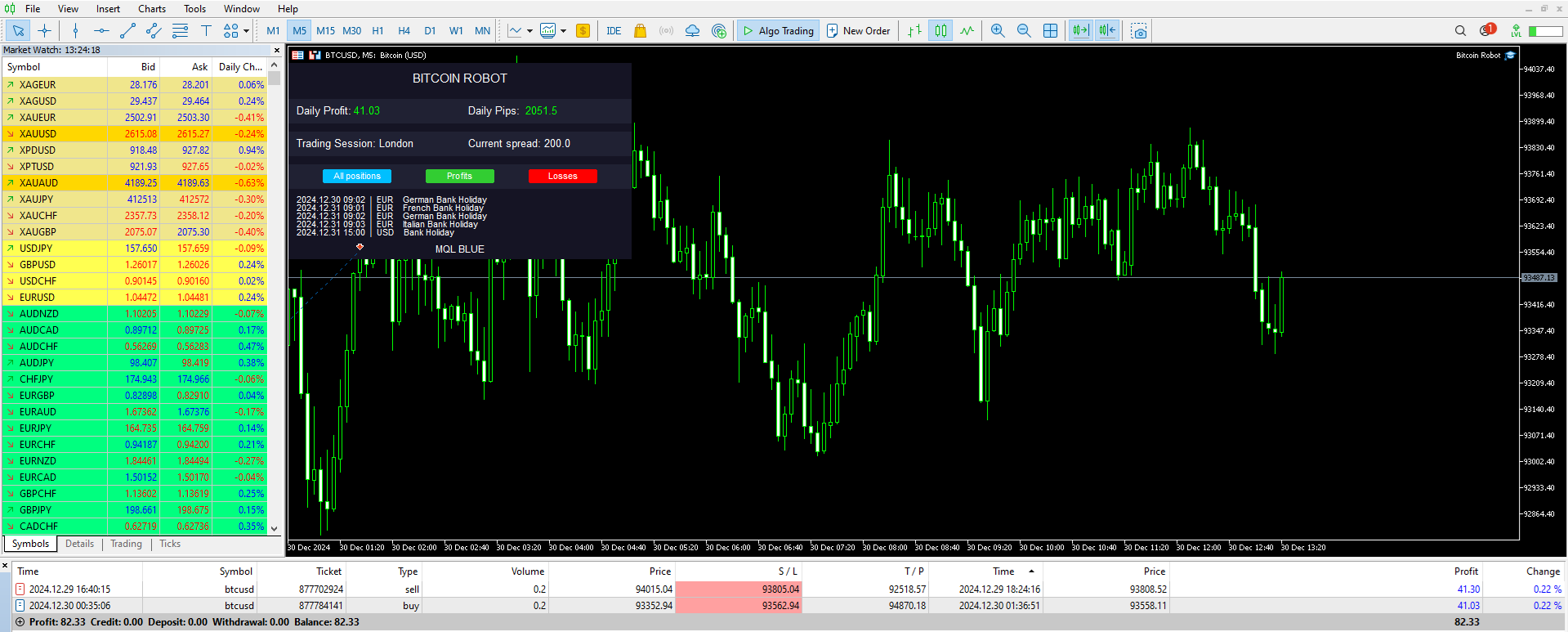Open the Charts menu

tap(152, 9)
